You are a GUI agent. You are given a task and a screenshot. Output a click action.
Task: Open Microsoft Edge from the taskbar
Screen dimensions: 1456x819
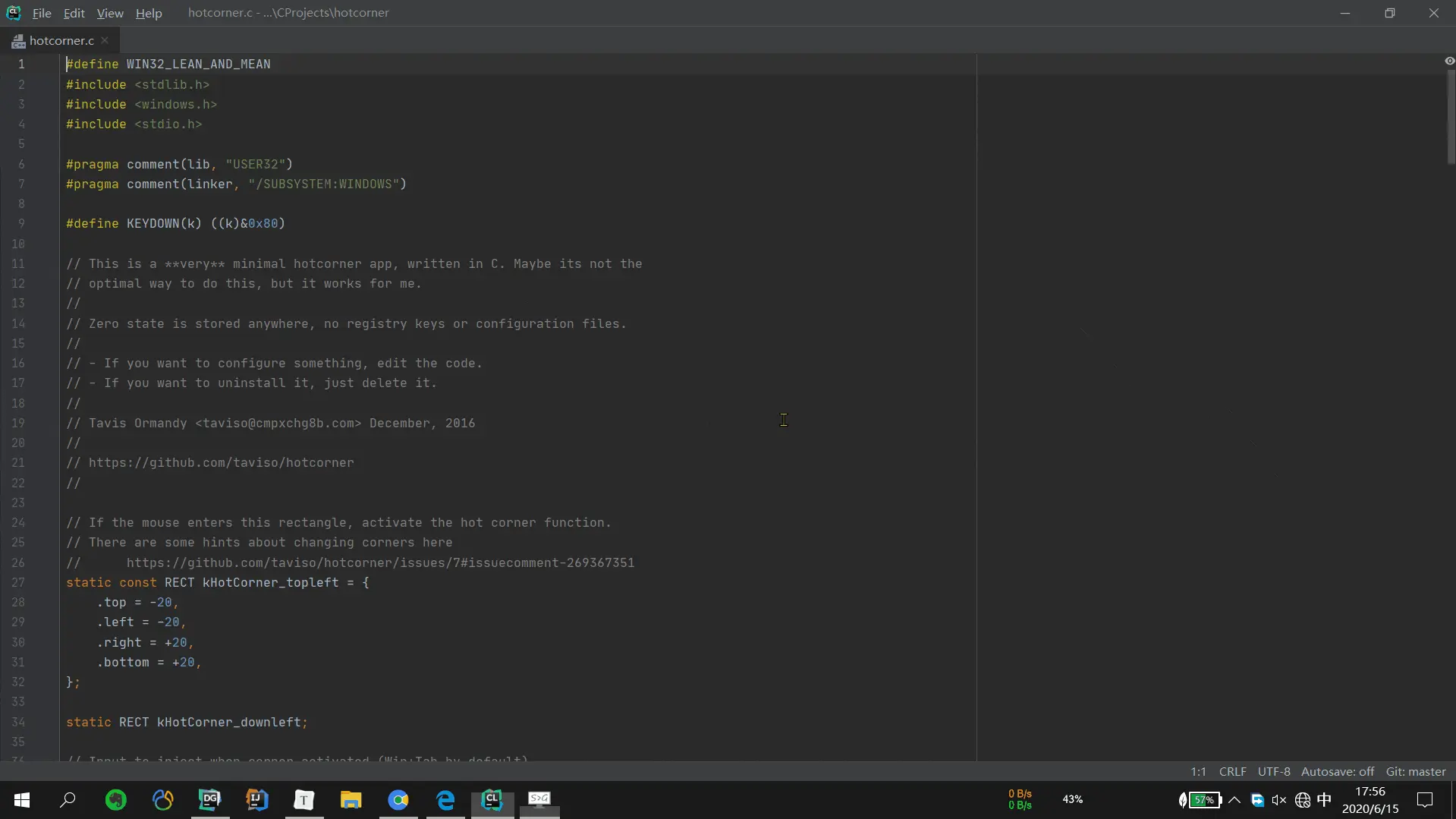point(445,799)
